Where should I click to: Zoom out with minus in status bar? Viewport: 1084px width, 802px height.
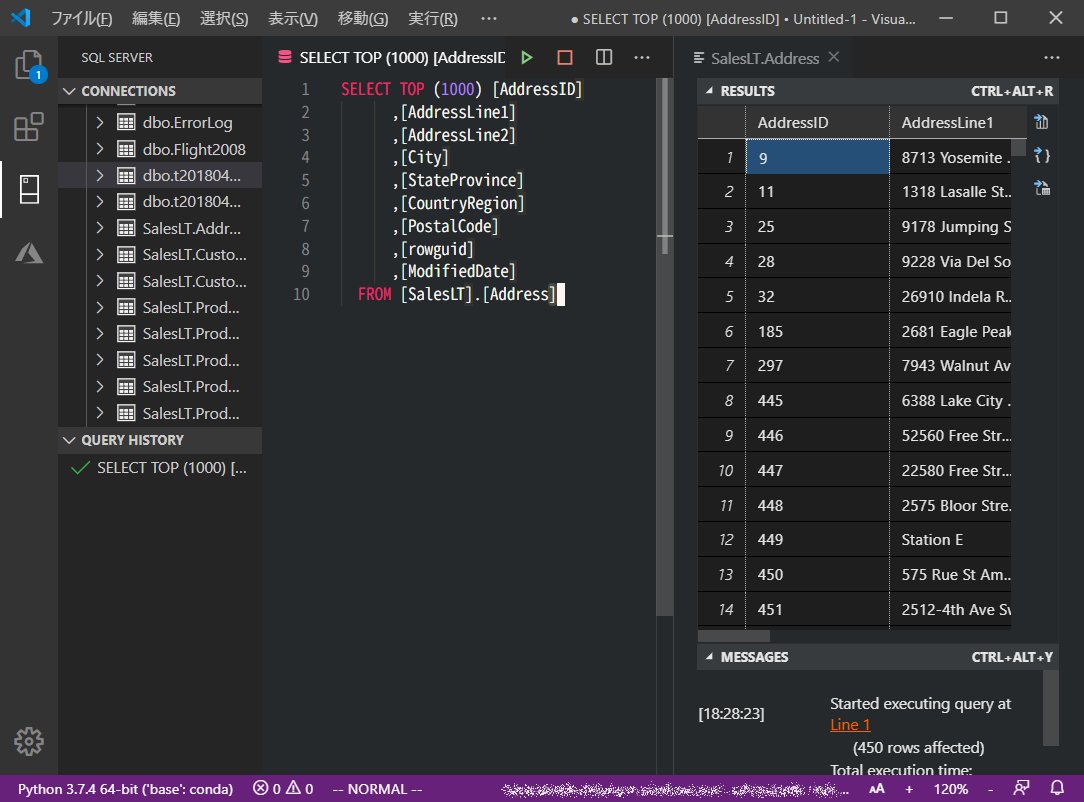coord(990,788)
